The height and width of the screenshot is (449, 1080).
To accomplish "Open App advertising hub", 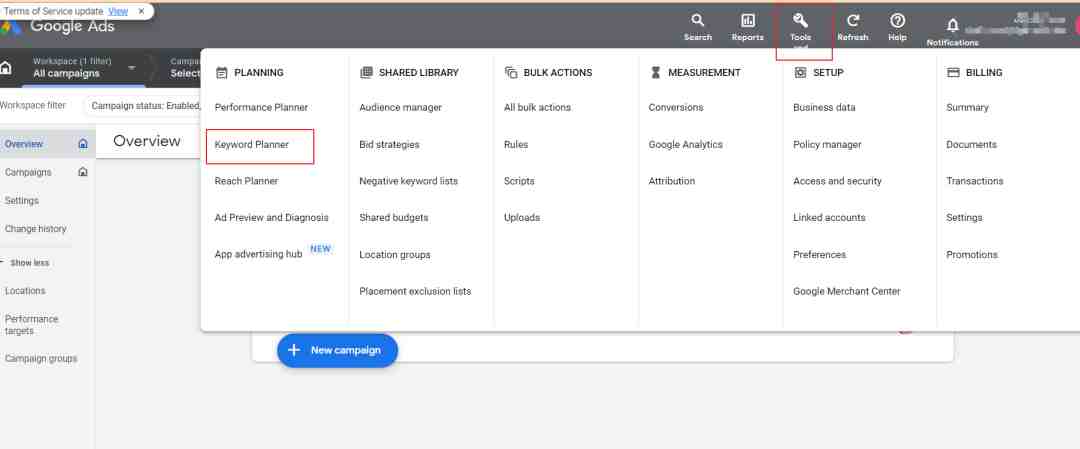I will point(258,254).
